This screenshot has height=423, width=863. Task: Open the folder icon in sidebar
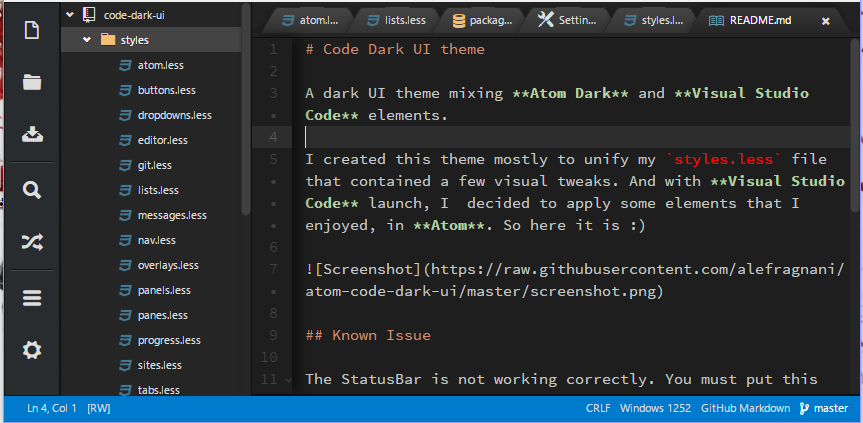32,83
